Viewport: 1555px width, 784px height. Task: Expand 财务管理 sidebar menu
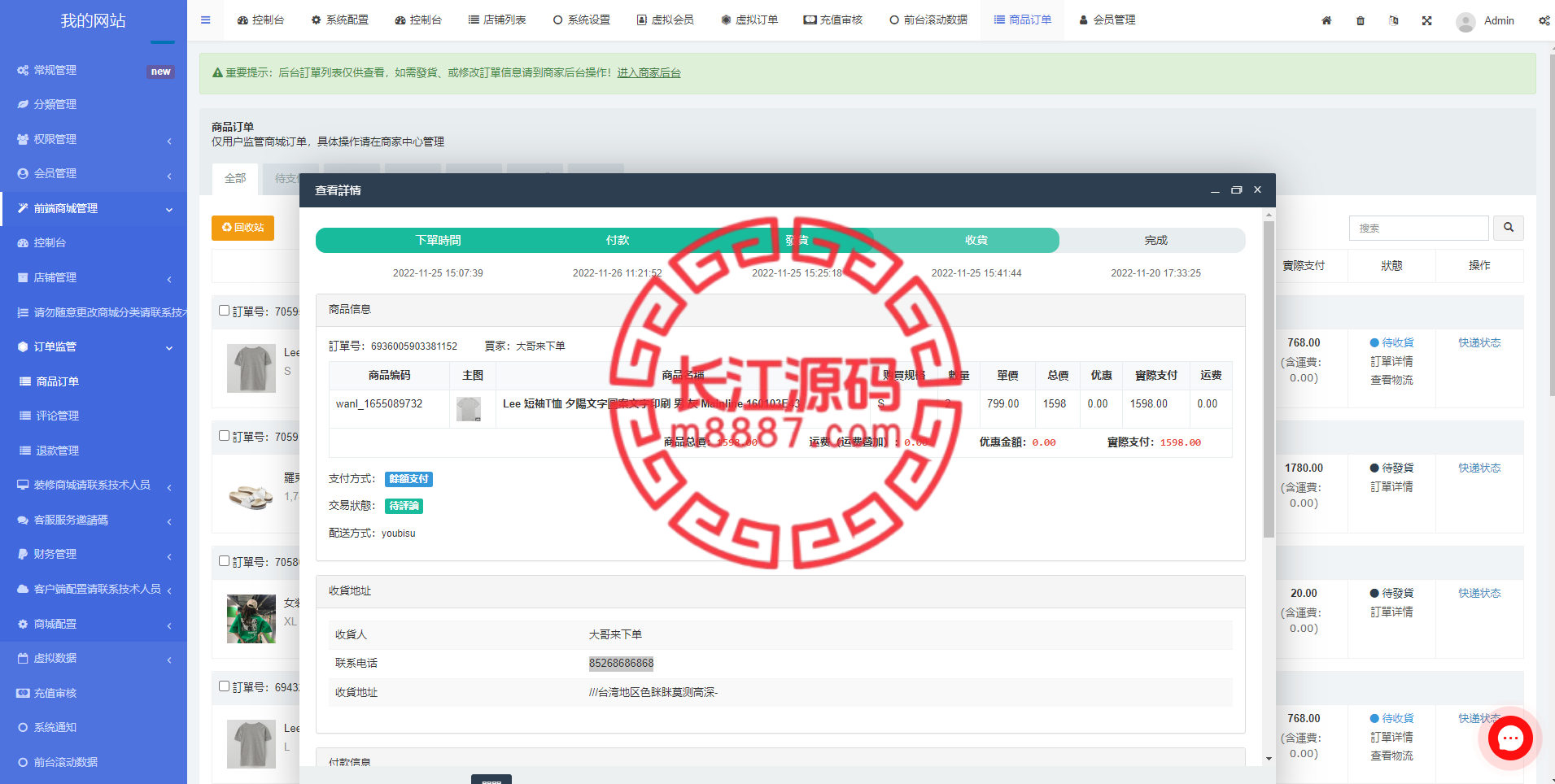94,554
